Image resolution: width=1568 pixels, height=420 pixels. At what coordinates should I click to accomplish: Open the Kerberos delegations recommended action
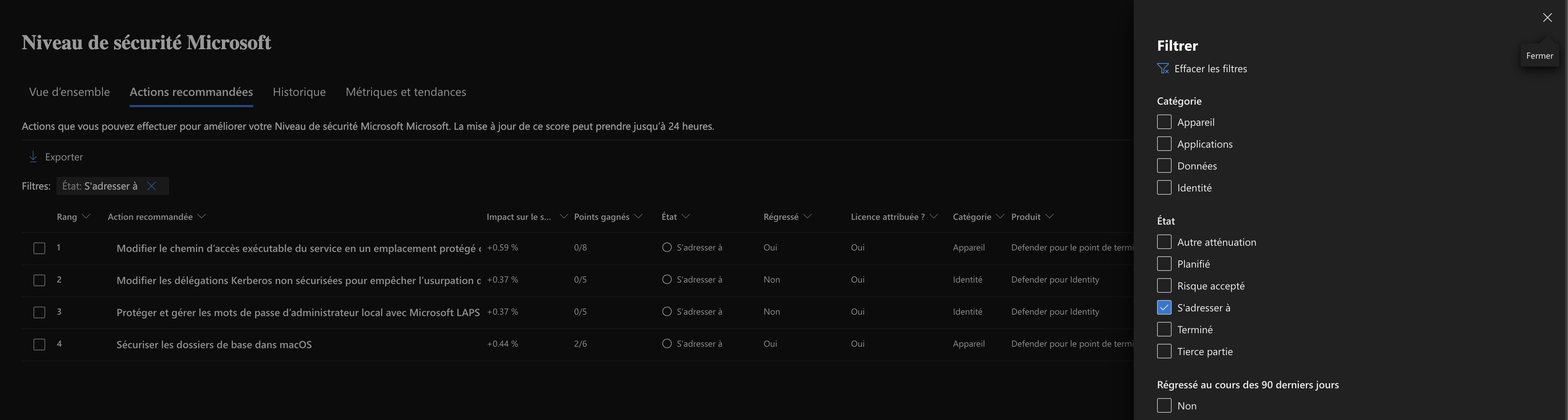tap(298, 280)
